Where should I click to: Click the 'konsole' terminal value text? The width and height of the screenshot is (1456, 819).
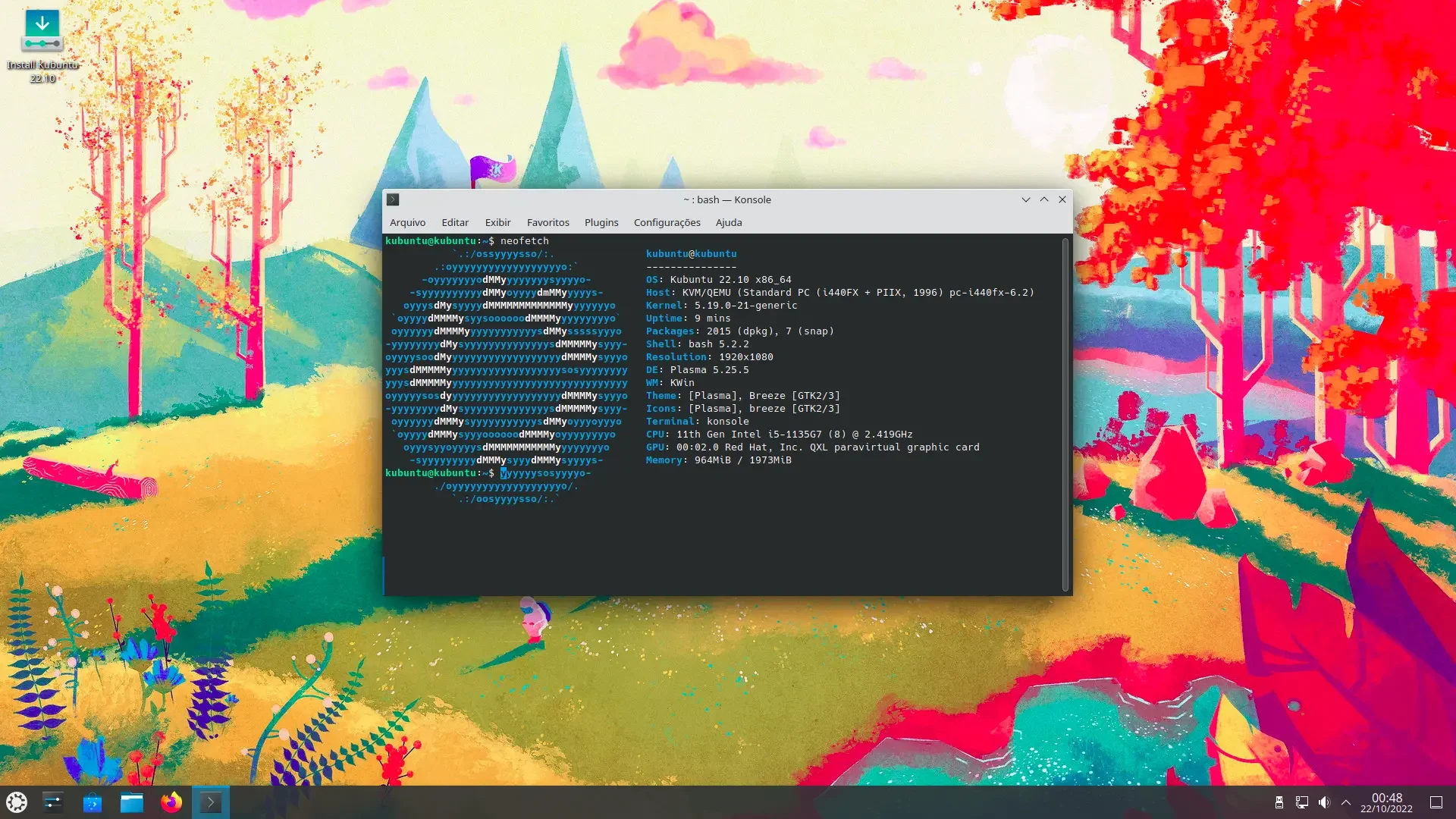(x=728, y=422)
